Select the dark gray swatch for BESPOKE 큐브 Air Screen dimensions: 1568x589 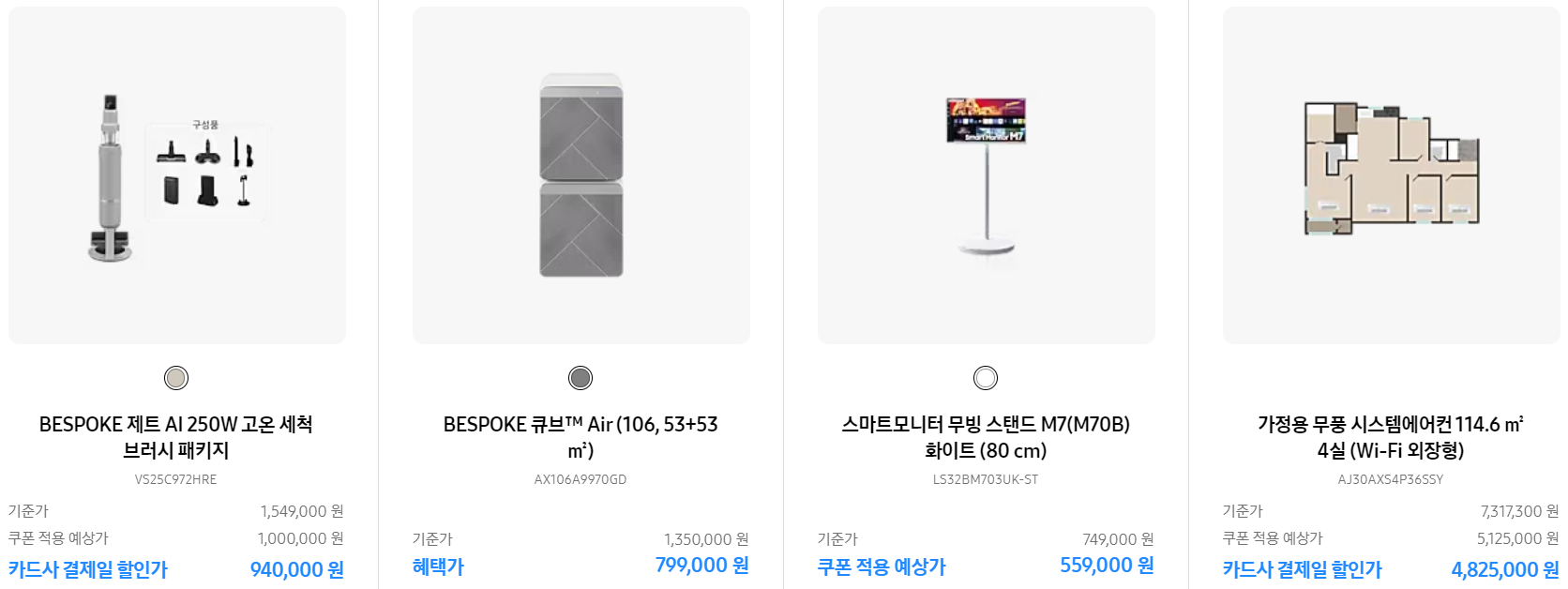click(x=580, y=378)
